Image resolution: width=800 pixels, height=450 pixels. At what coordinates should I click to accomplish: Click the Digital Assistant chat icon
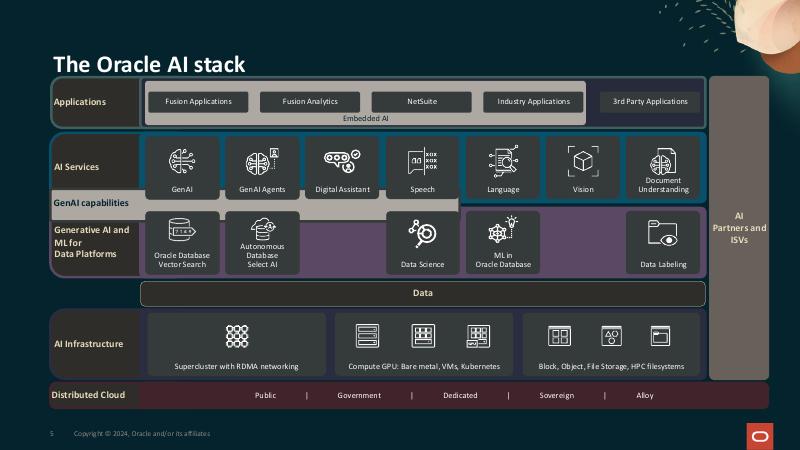pos(342,161)
